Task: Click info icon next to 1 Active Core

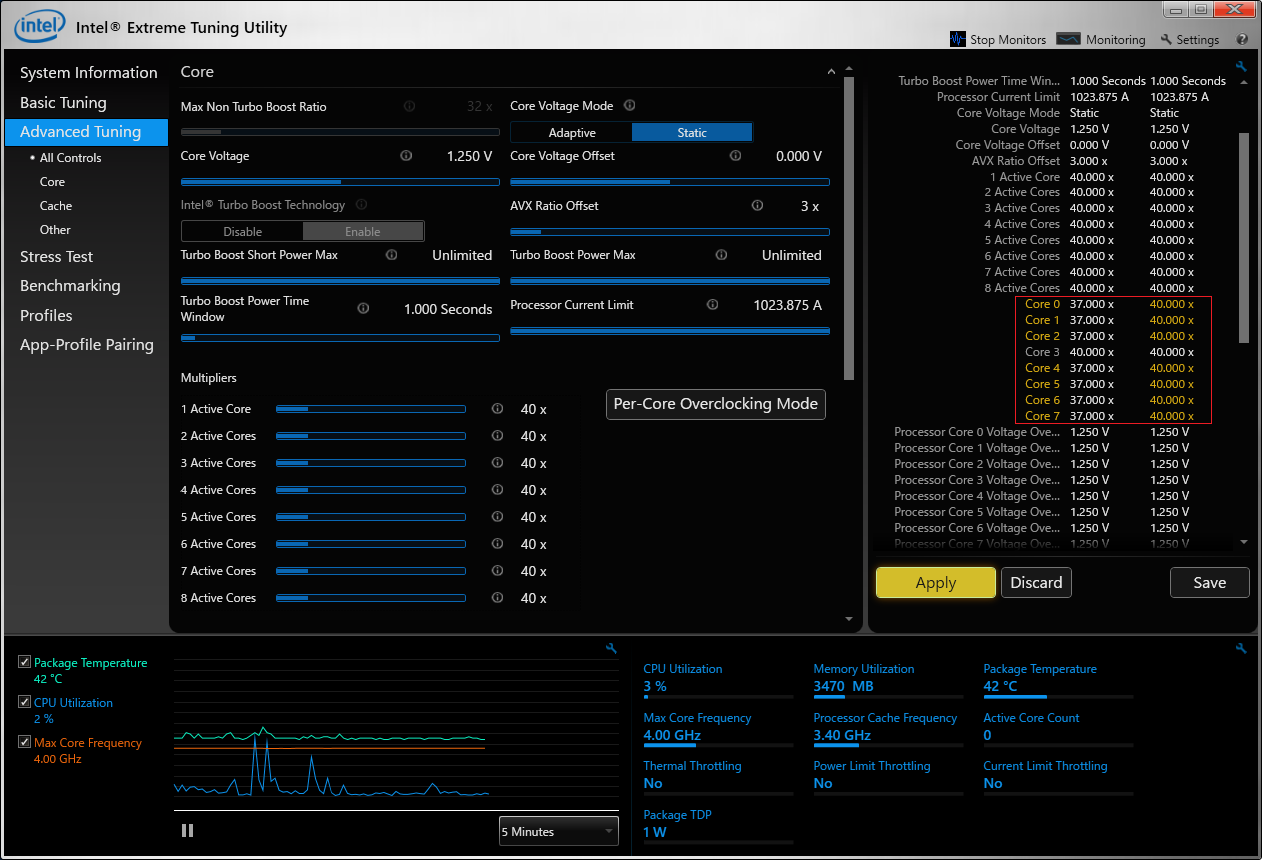Action: click(497, 409)
